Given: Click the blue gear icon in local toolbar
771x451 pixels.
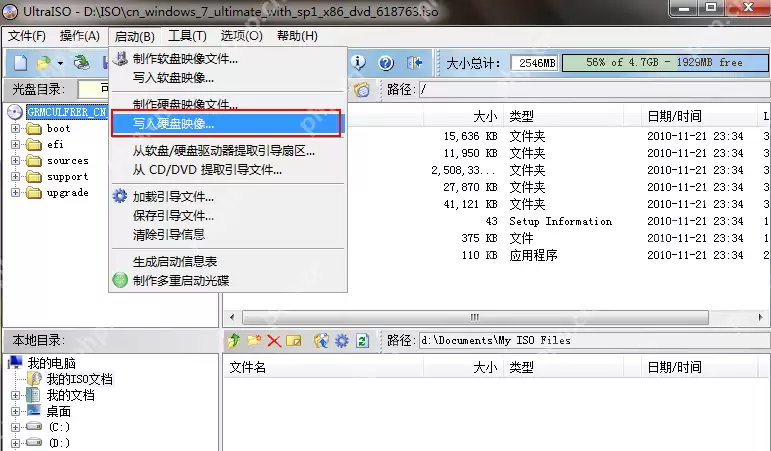Looking at the screenshot, I should (342, 340).
